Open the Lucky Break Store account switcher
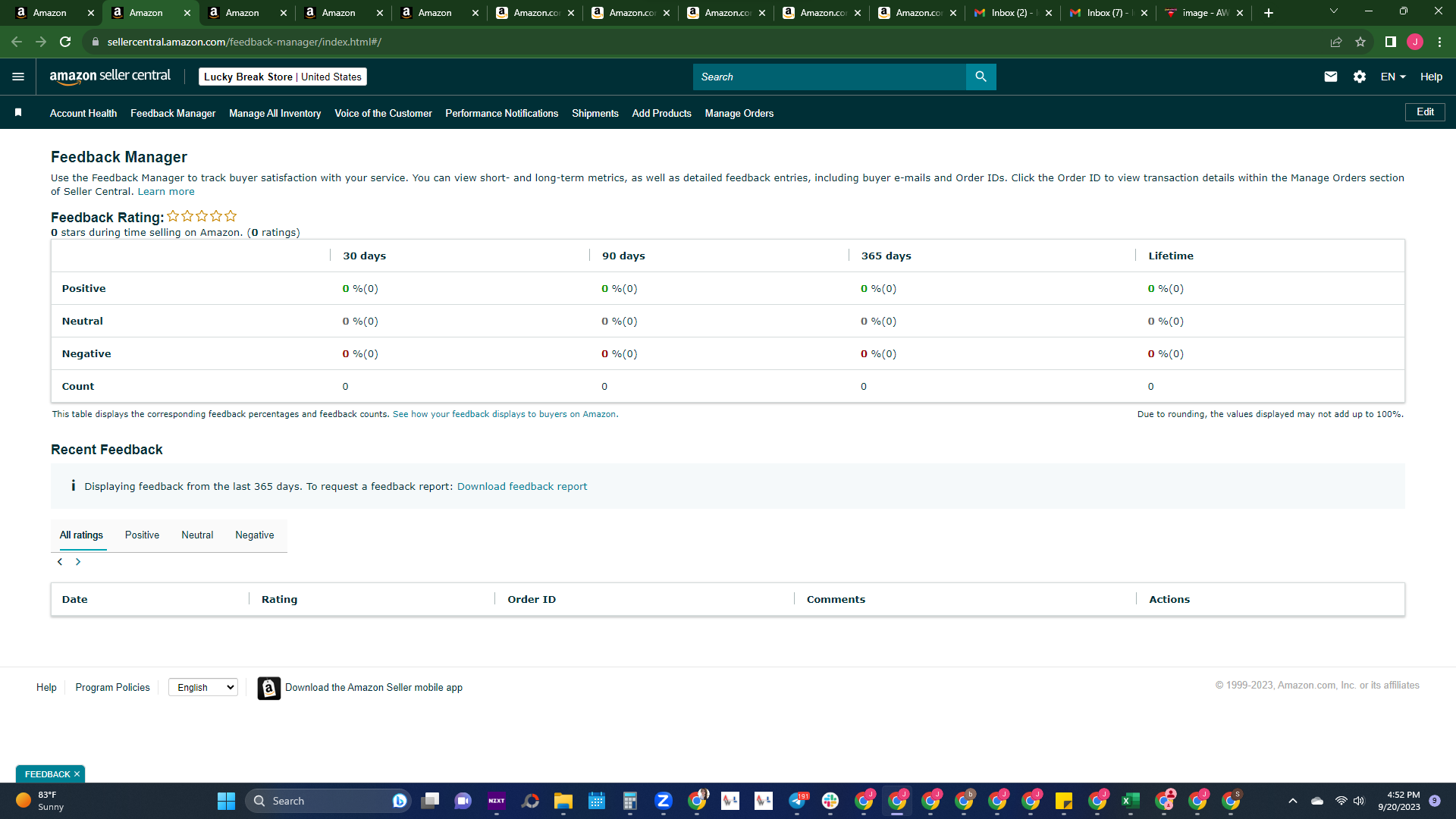Screen dimensions: 1456x819 (283, 77)
